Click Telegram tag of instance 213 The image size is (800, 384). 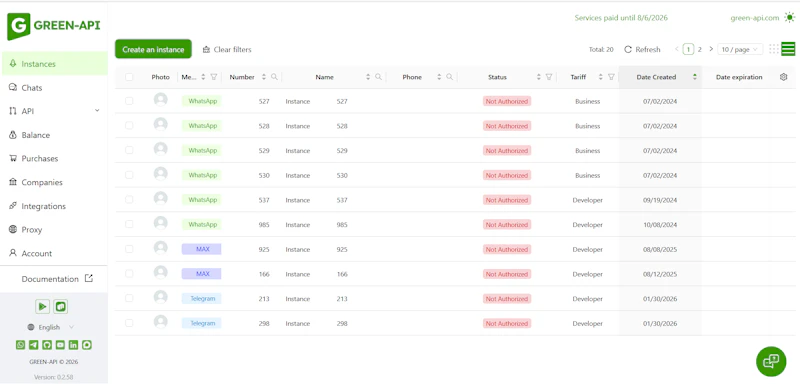coord(202,298)
